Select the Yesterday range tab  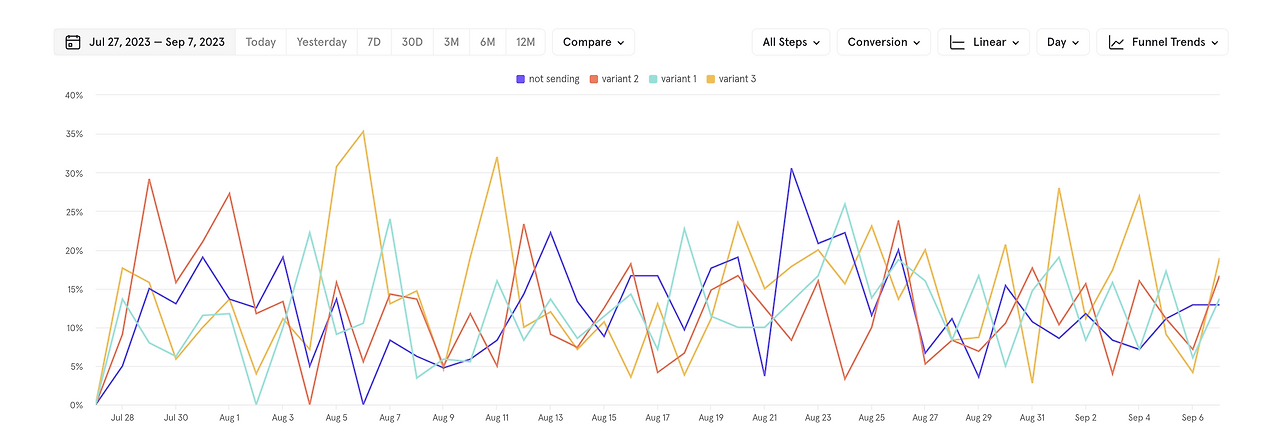tap(322, 42)
